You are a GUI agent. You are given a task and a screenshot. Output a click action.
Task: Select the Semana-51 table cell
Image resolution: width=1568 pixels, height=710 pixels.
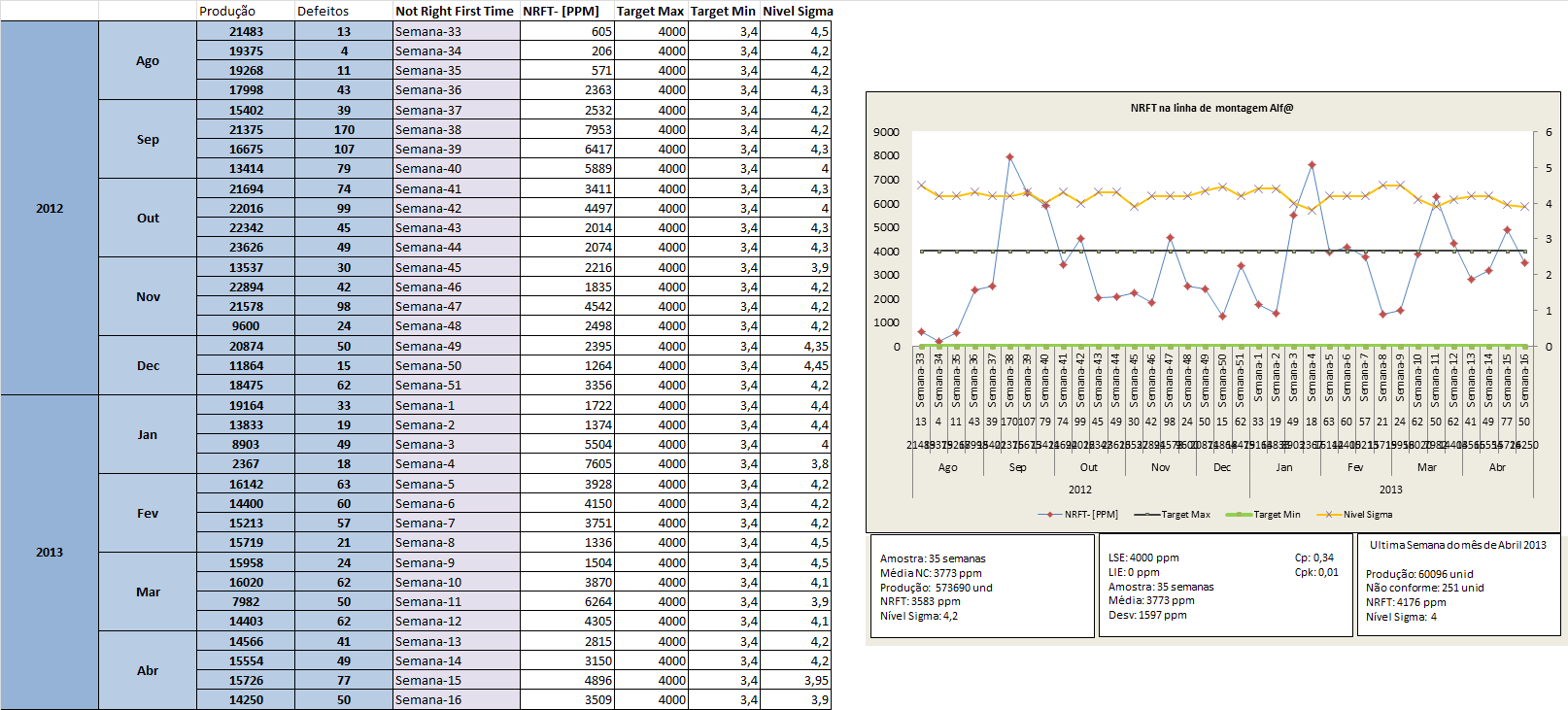[x=457, y=385]
